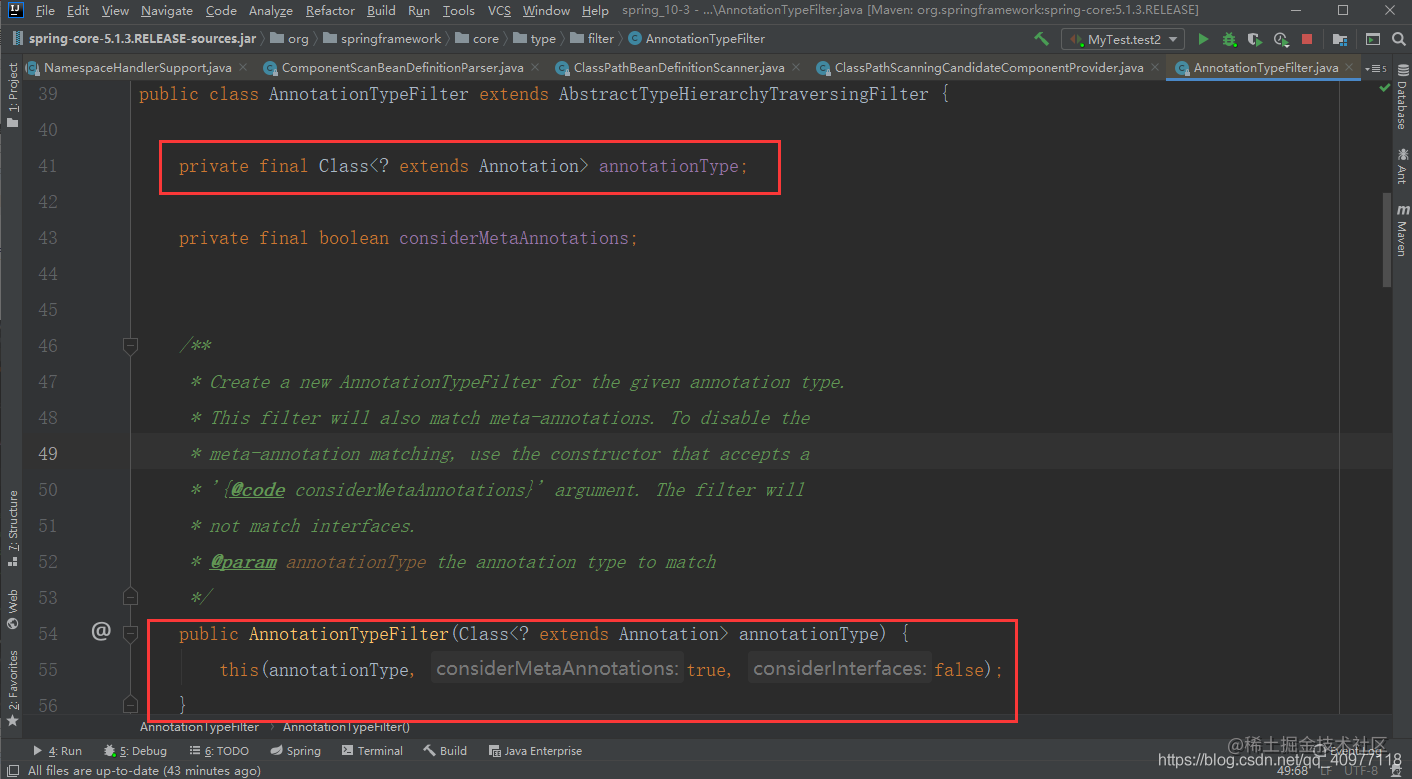This screenshot has height=779, width=1412.
Task: Switch to ClassPathScanningCandidateComponentProvider.java tab
Action: pos(989,68)
